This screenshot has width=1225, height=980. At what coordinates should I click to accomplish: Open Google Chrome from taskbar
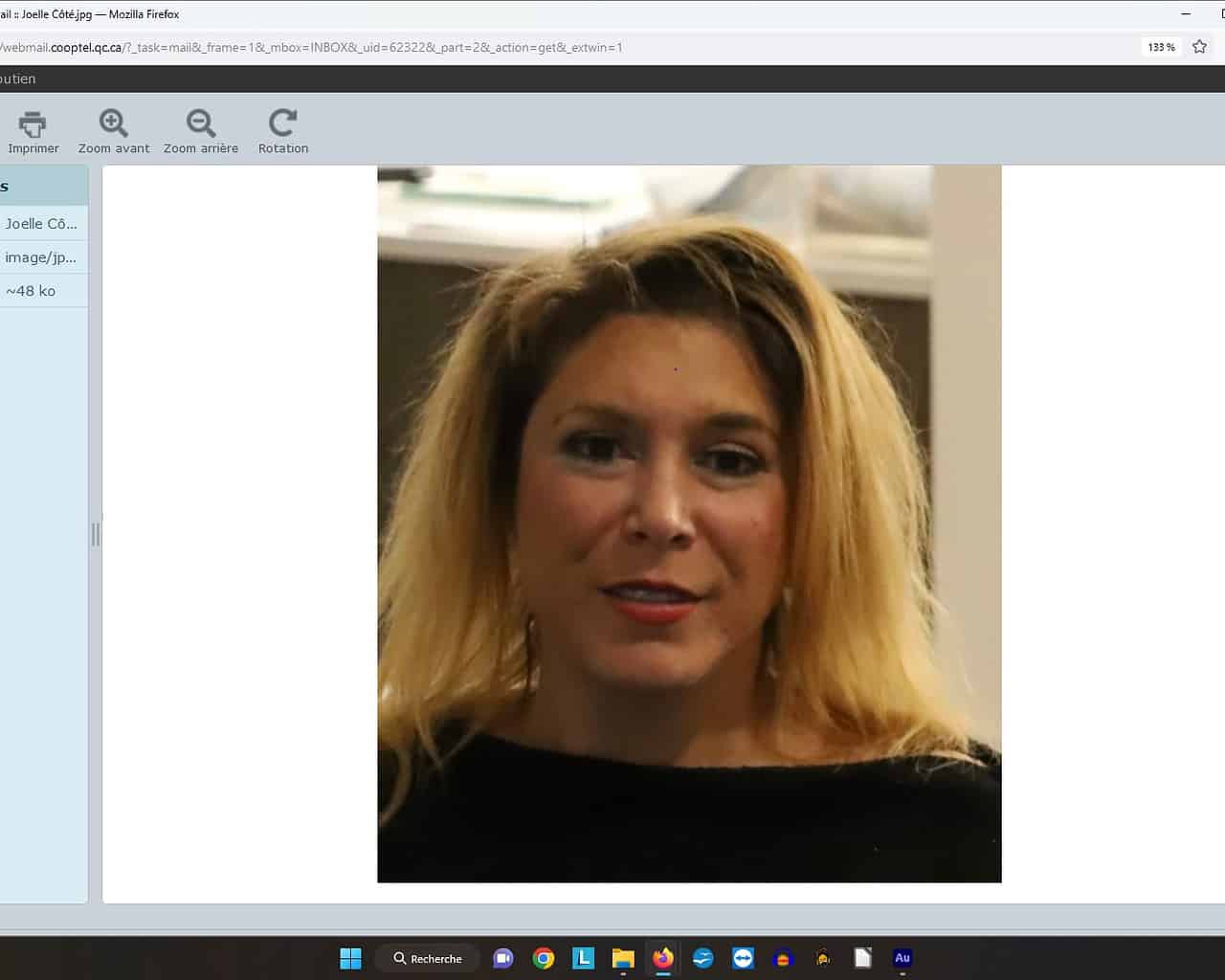[x=544, y=958]
